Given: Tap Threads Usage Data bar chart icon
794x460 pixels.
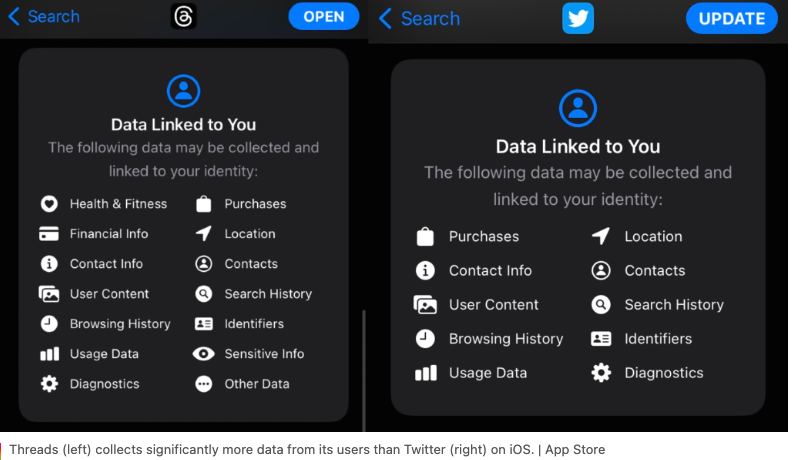Looking at the screenshot, I should coord(49,354).
